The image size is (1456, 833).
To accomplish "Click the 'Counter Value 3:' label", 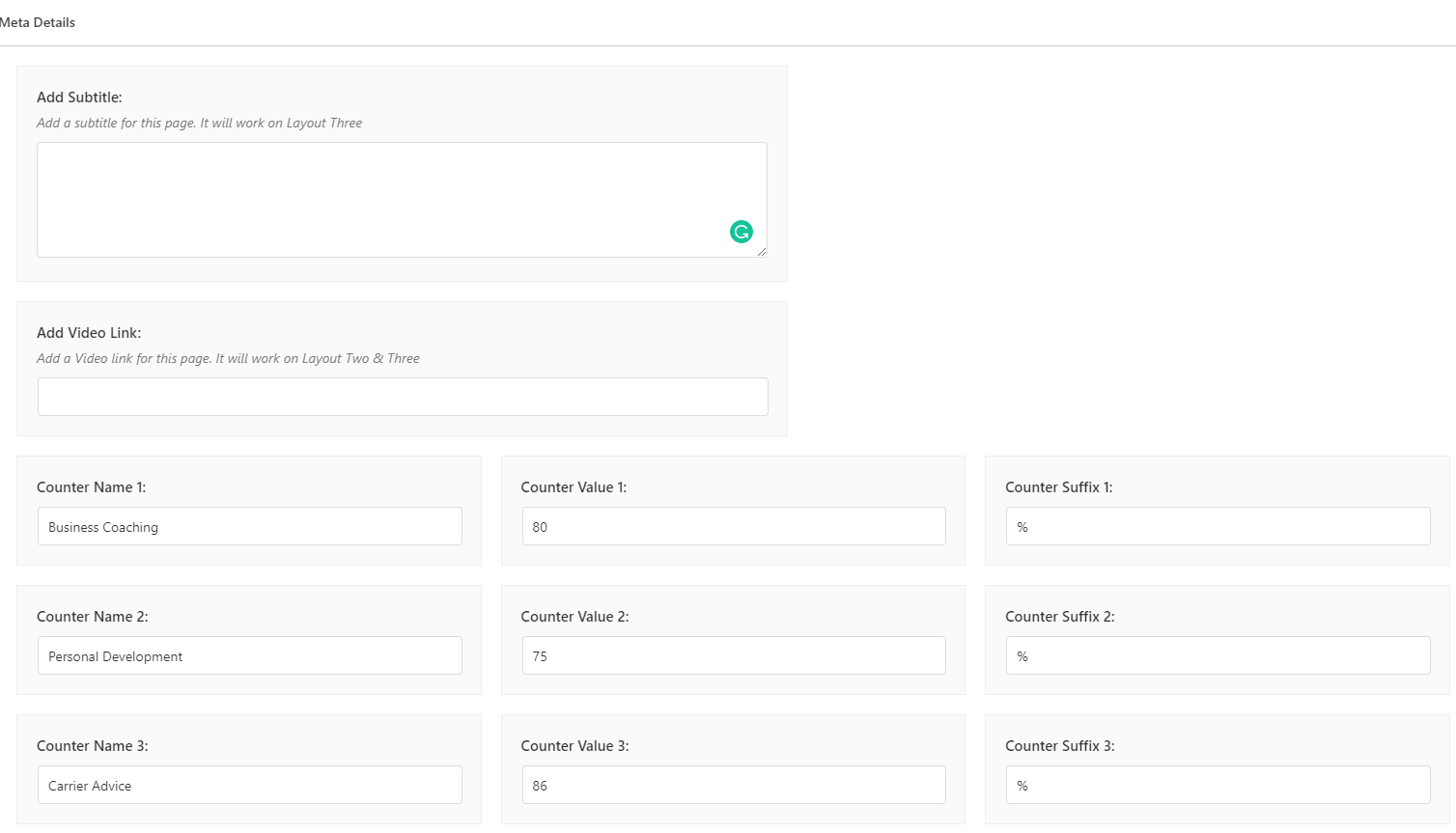I will 574,746.
